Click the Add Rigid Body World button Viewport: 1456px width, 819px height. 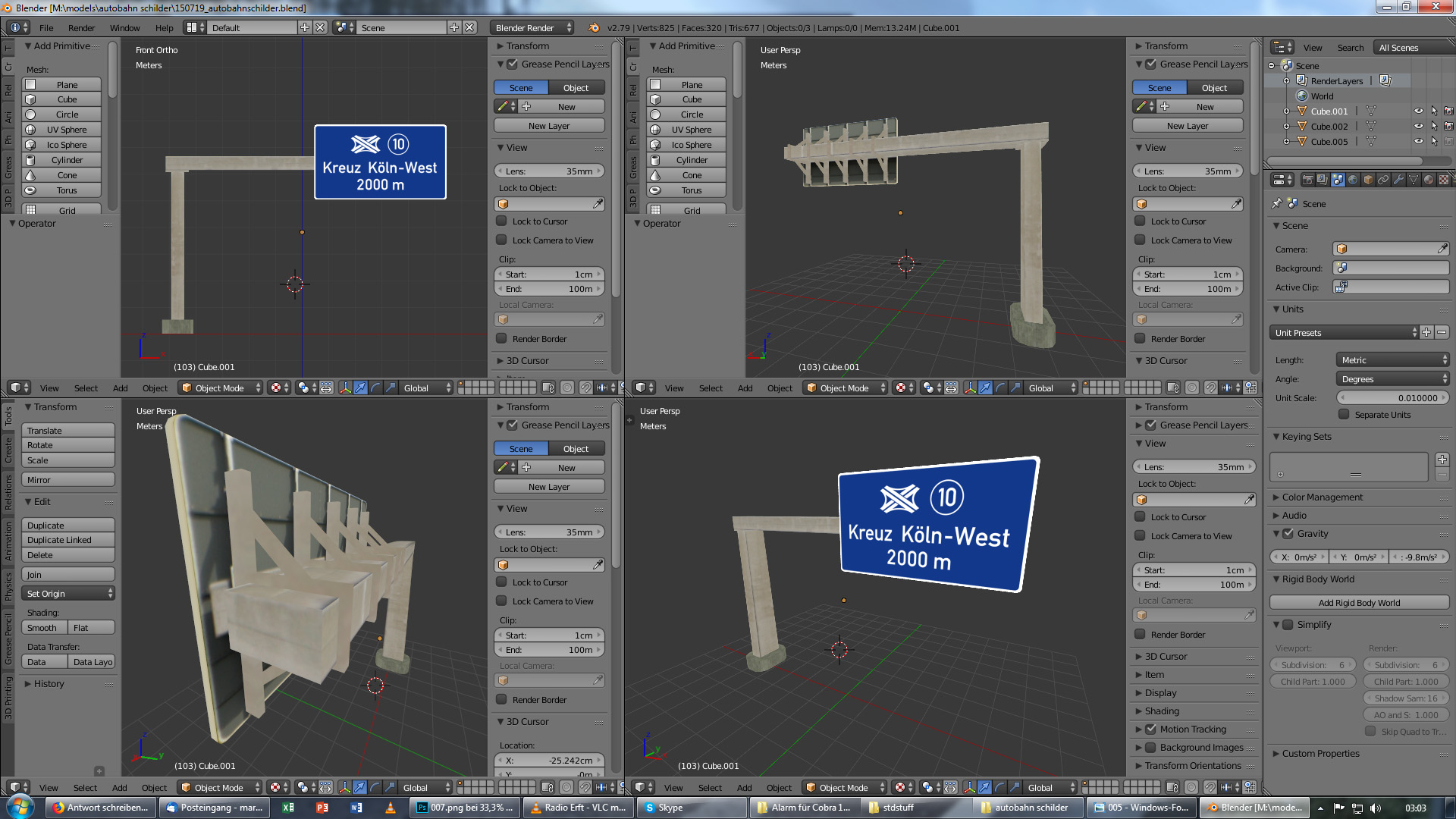tap(1359, 603)
